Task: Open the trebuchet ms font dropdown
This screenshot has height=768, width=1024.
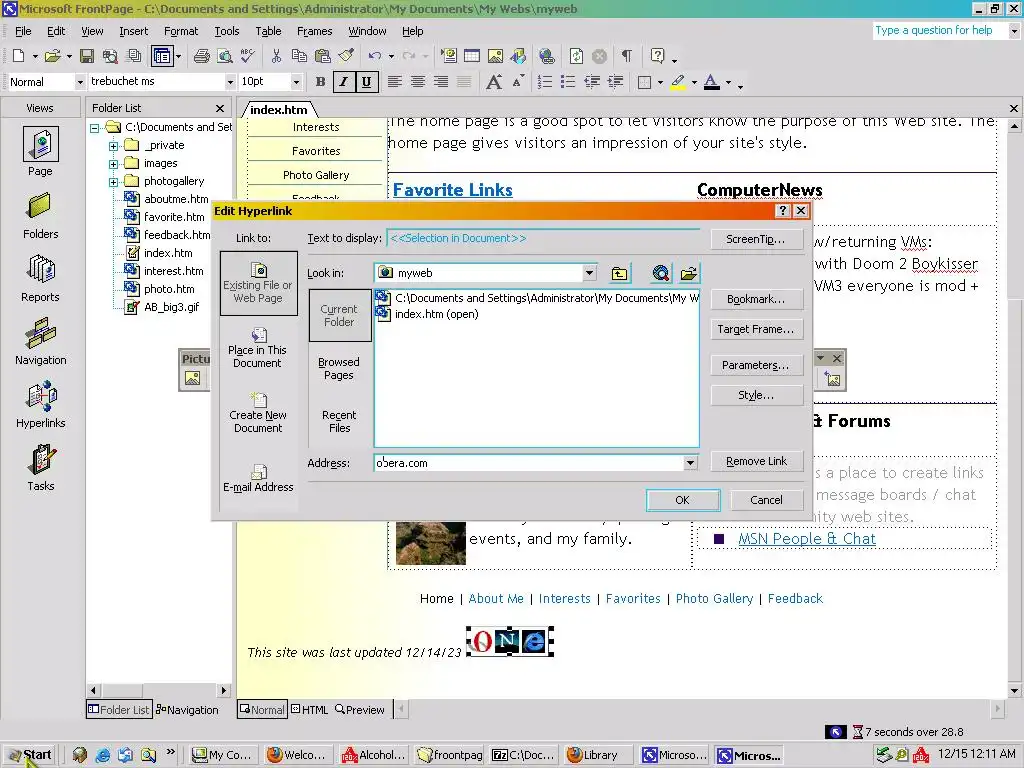Action: pos(229,82)
